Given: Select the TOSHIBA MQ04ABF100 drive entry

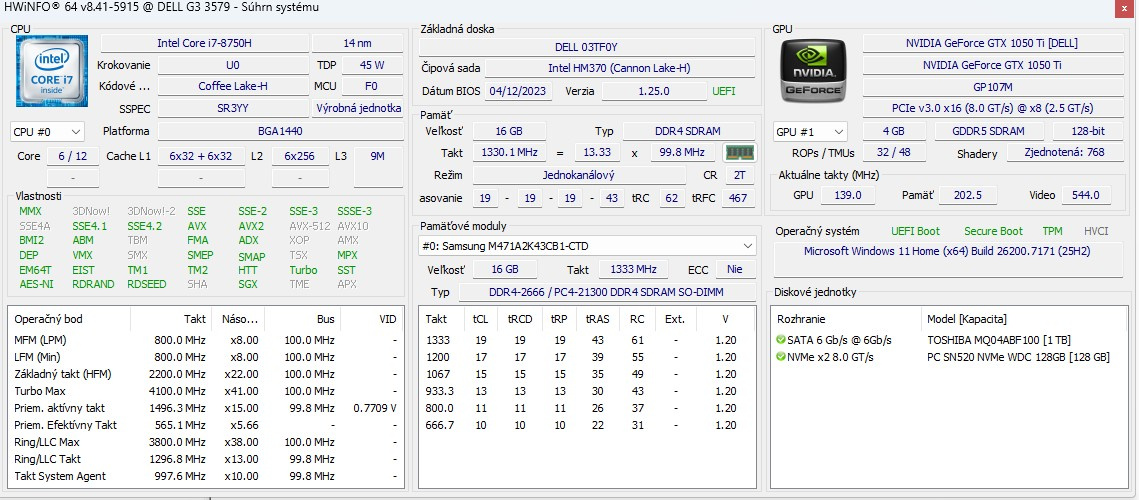Looking at the screenshot, I should (990, 340).
